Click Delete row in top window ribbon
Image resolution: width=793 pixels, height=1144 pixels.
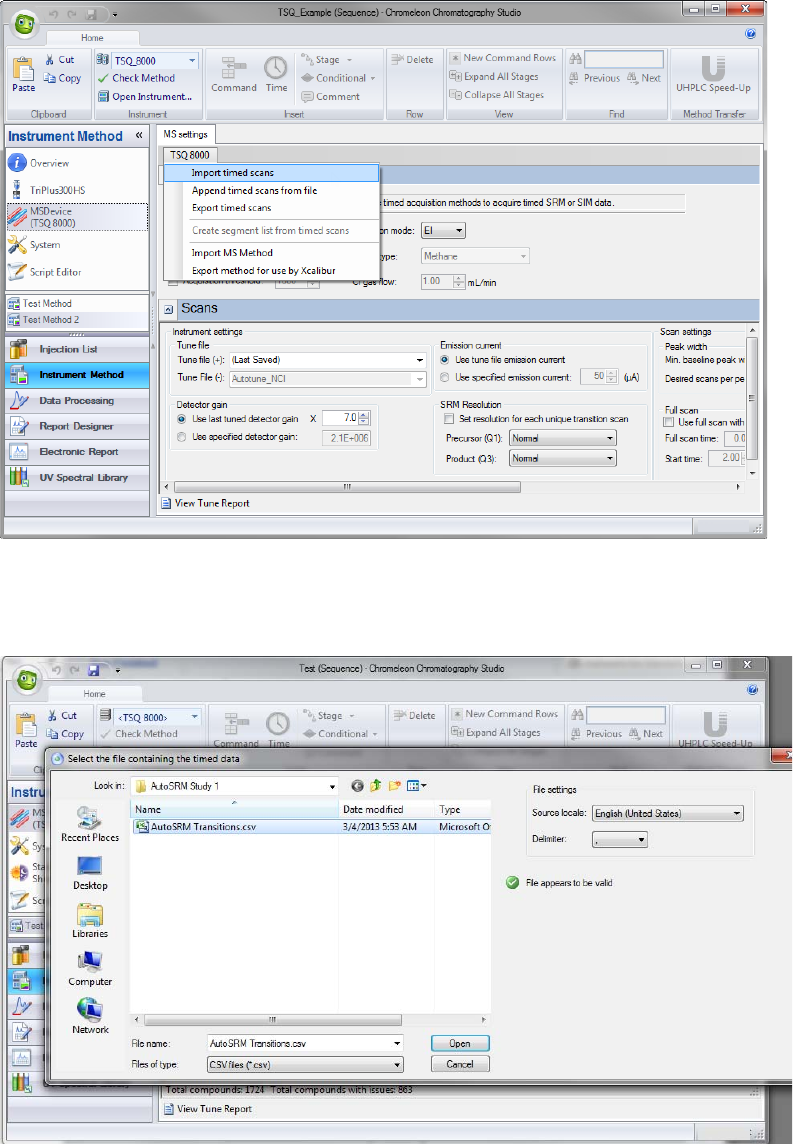pyautogui.click(x=412, y=60)
